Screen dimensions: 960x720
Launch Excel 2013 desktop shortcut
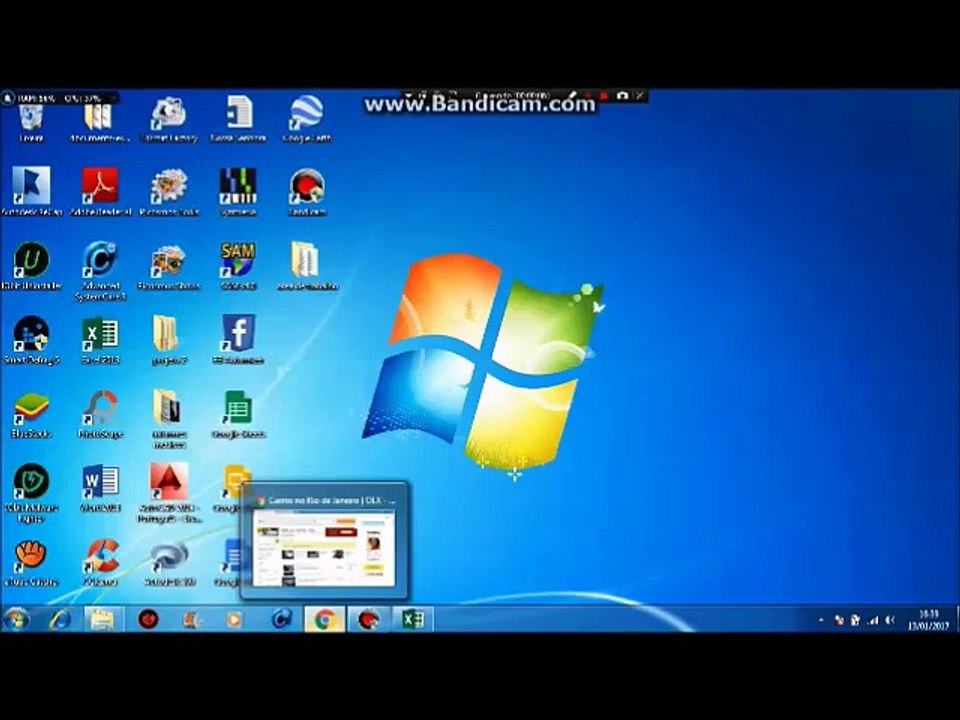[x=100, y=340]
